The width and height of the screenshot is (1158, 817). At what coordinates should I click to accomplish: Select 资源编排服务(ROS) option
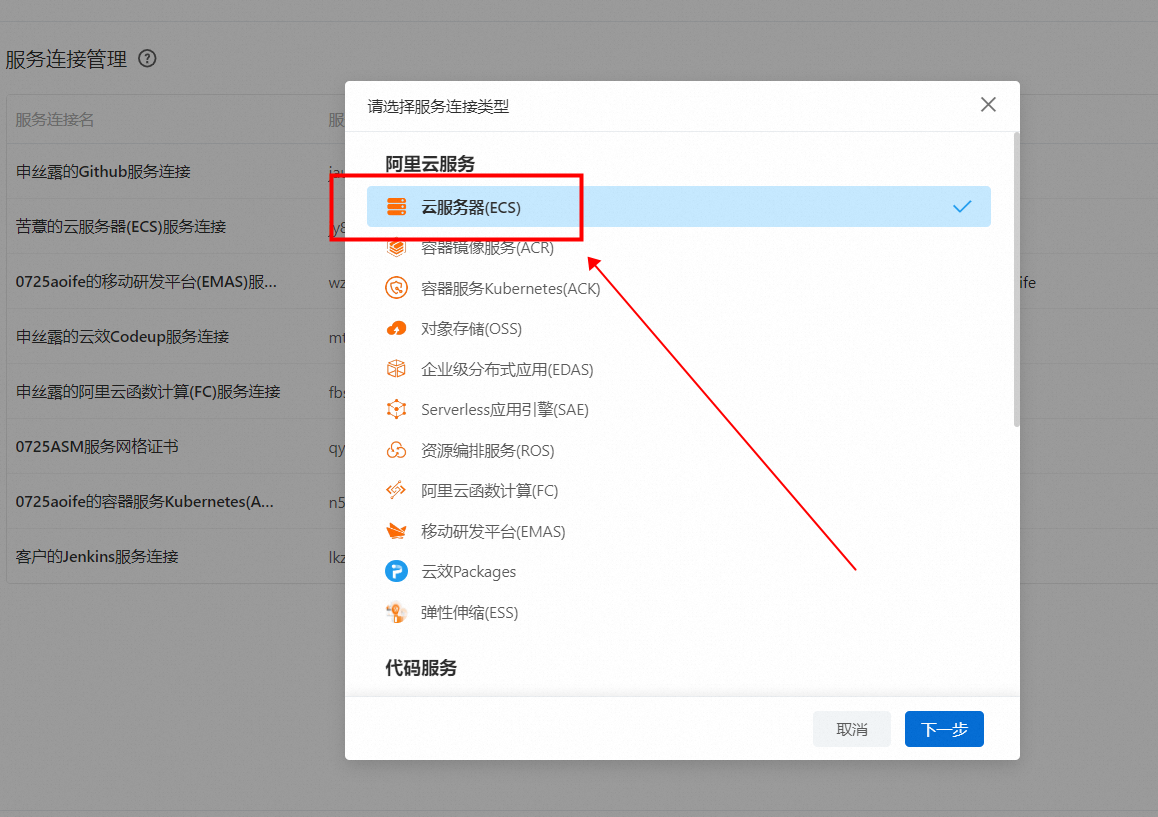[x=679, y=450]
